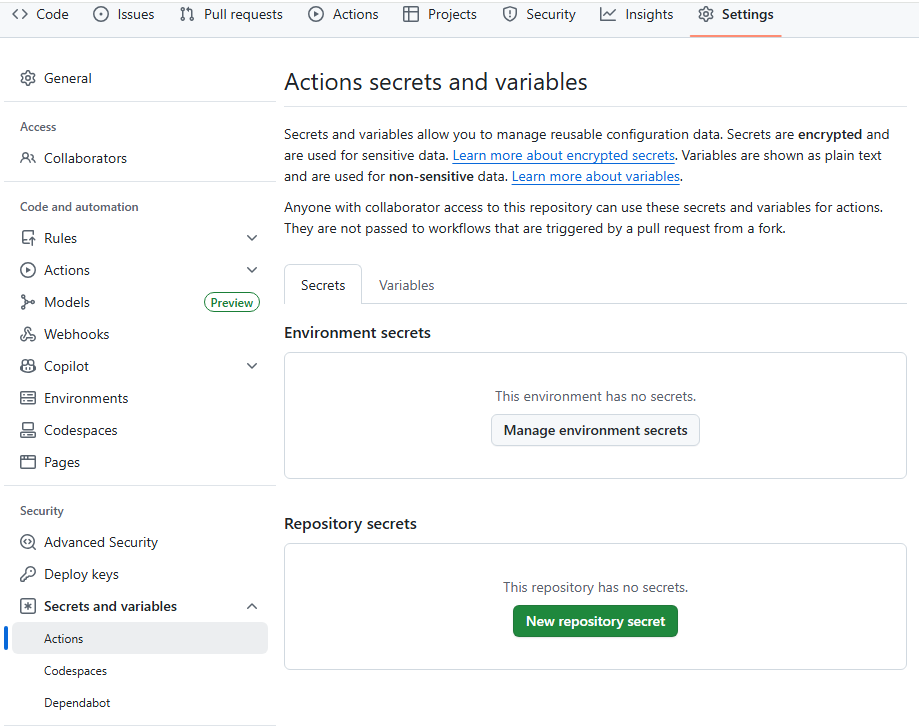This screenshot has height=728, width=919.
Task: Click the Models icon in sidebar
Action: [28, 302]
